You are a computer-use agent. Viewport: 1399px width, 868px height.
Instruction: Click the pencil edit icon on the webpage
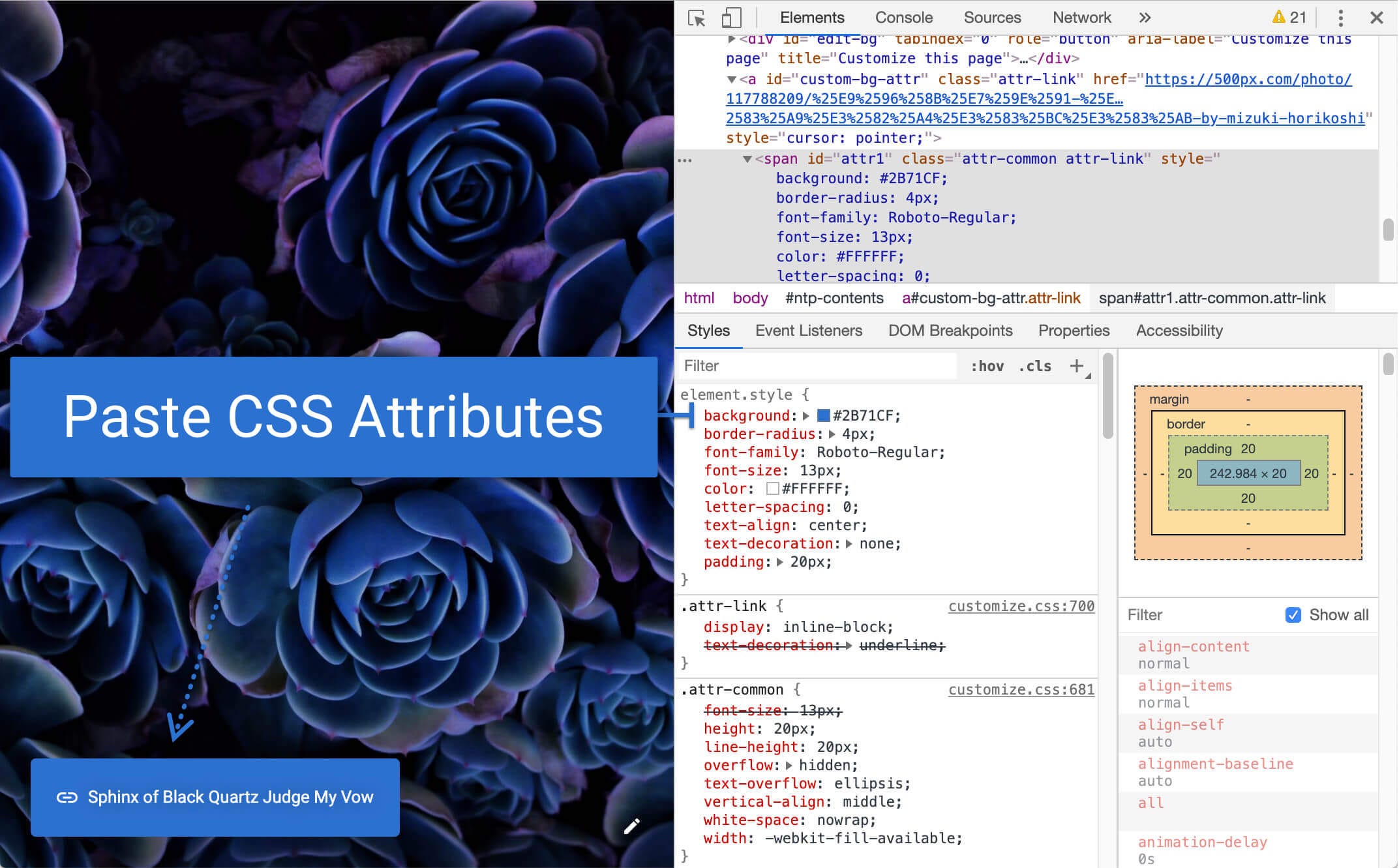[632, 826]
